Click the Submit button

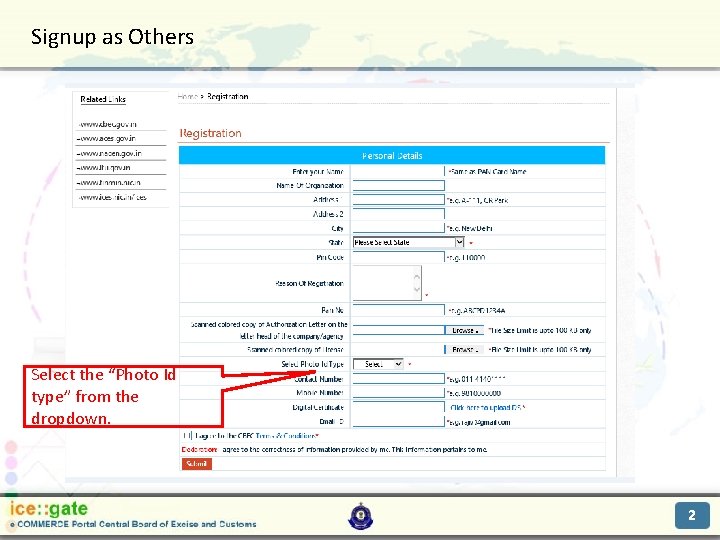pyautogui.click(x=197, y=464)
